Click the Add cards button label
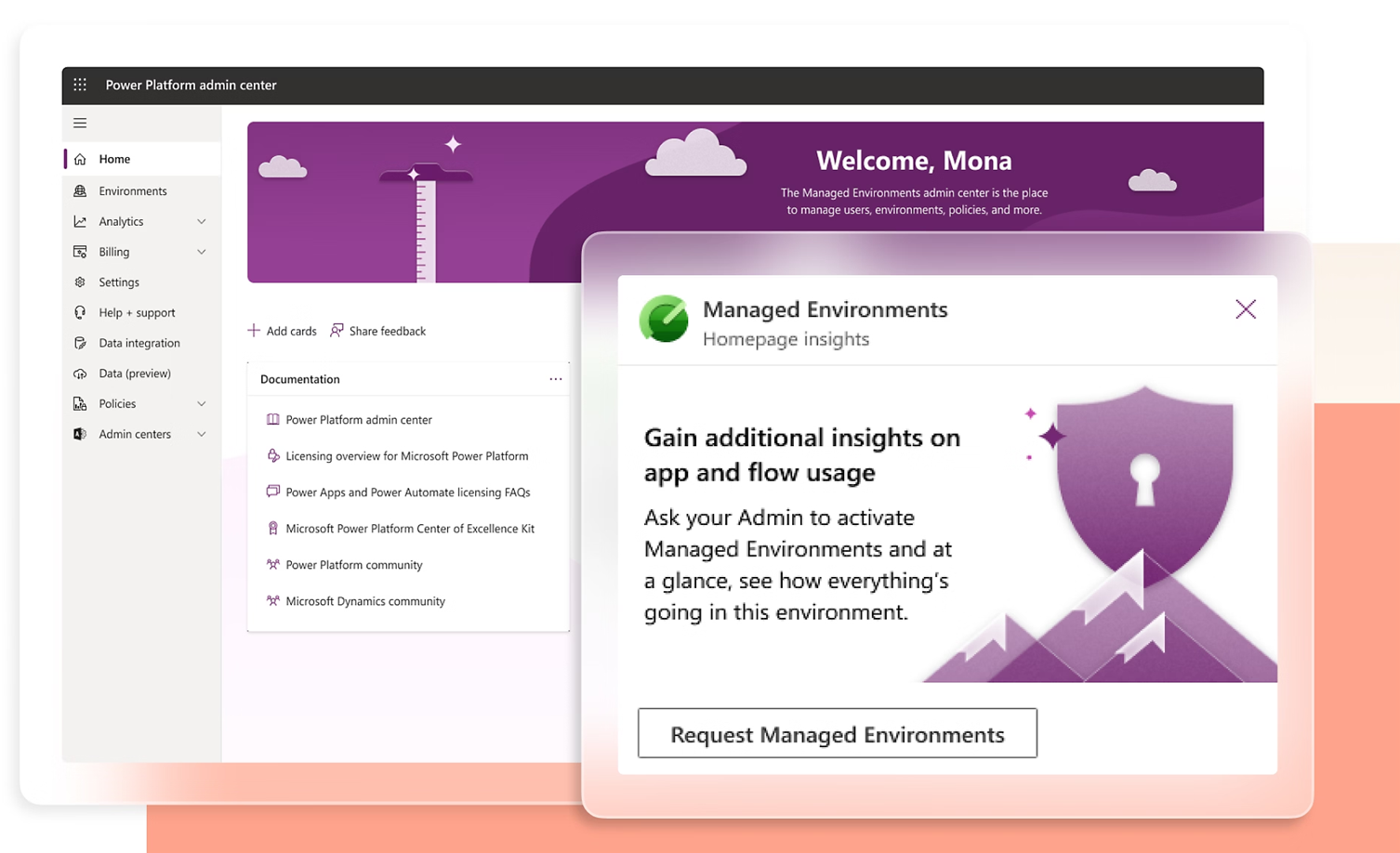The width and height of the screenshot is (1400, 853). coord(291,331)
